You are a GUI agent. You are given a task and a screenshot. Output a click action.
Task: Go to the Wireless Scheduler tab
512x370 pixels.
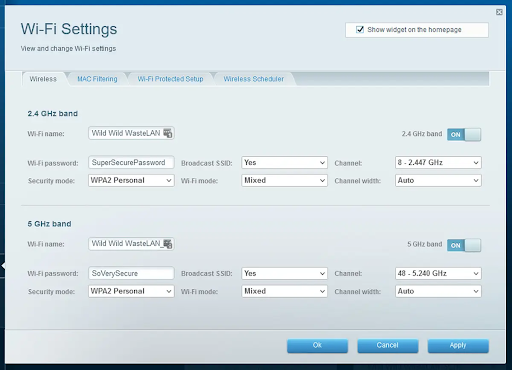pyautogui.click(x=254, y=79)
